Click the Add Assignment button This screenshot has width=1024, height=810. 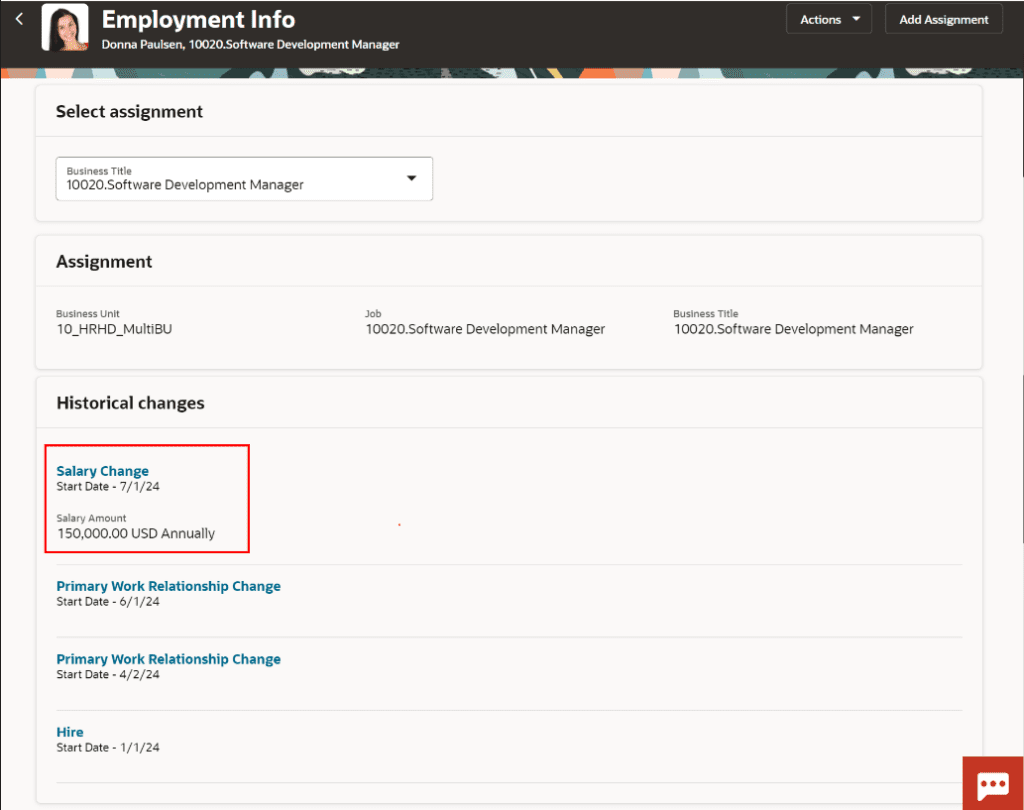coord(943,20)
